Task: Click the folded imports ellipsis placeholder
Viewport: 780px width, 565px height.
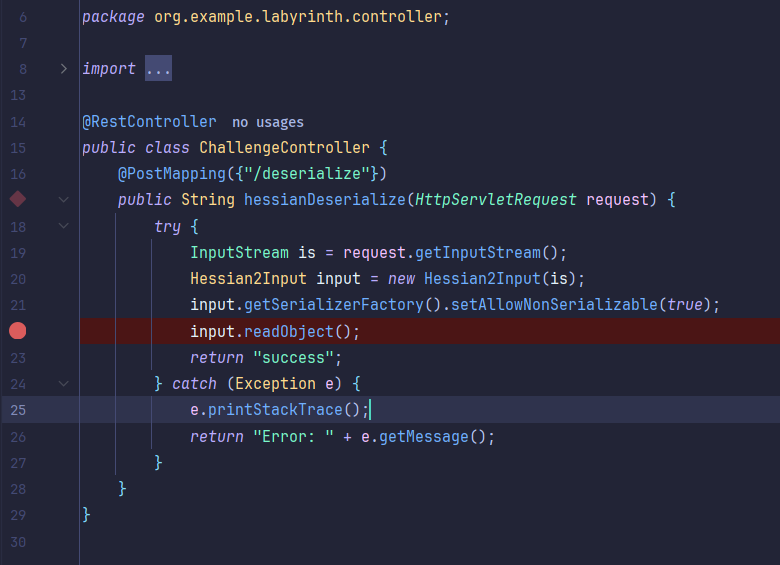Action: click(158, 69)
